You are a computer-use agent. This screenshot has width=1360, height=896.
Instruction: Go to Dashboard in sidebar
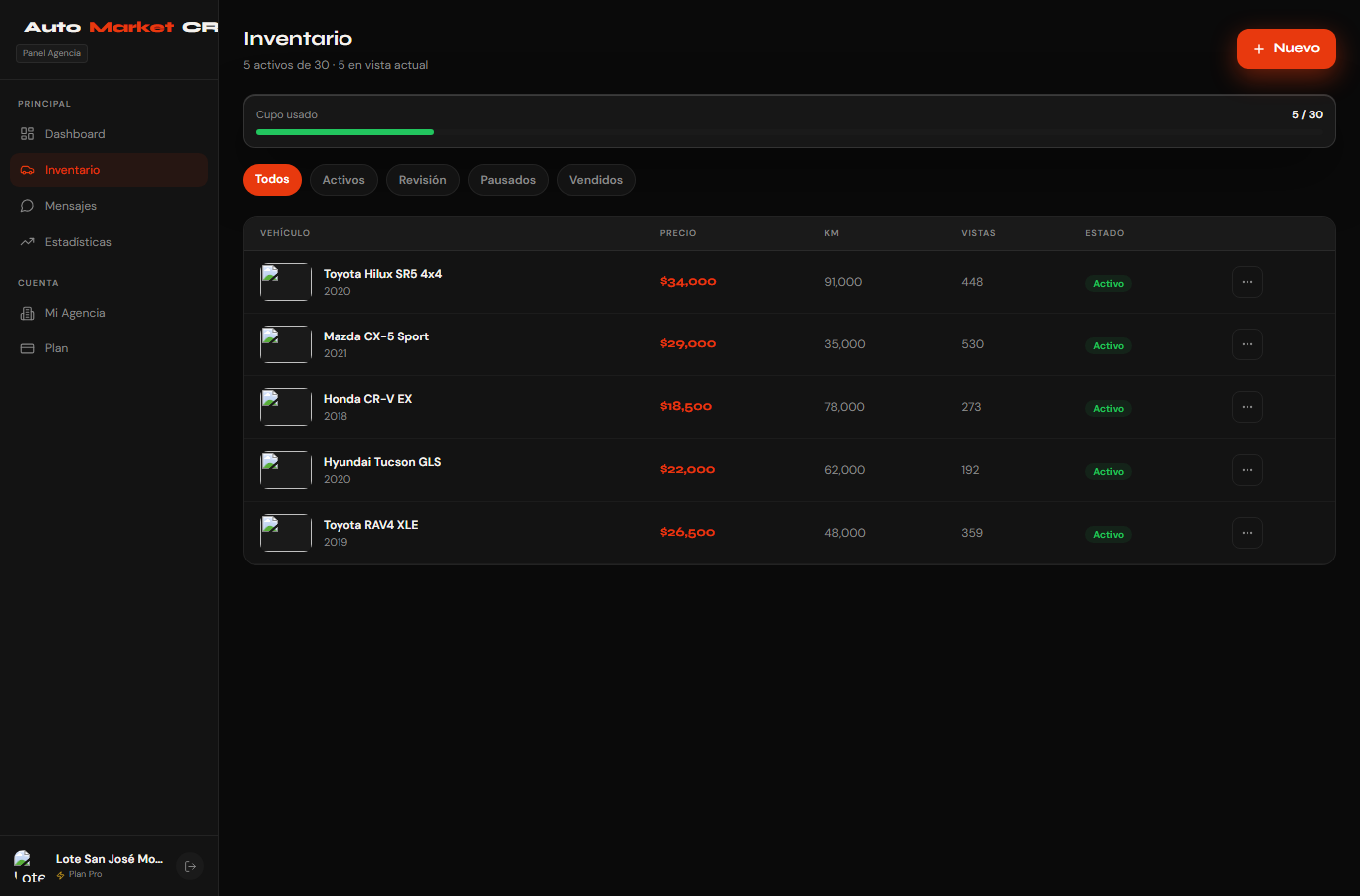[110, 134]
